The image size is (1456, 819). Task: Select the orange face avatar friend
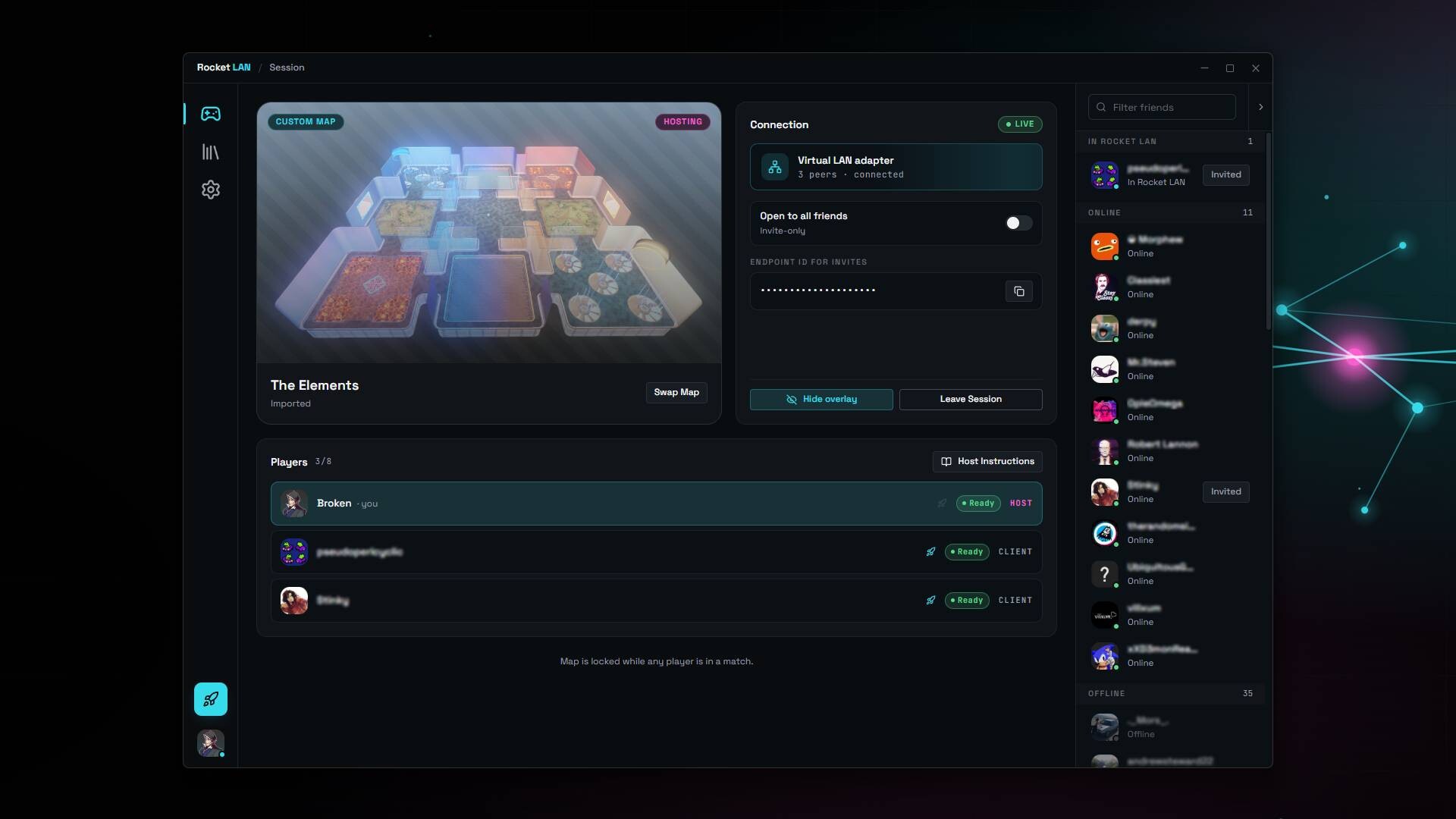click(x=1104, y=246)
